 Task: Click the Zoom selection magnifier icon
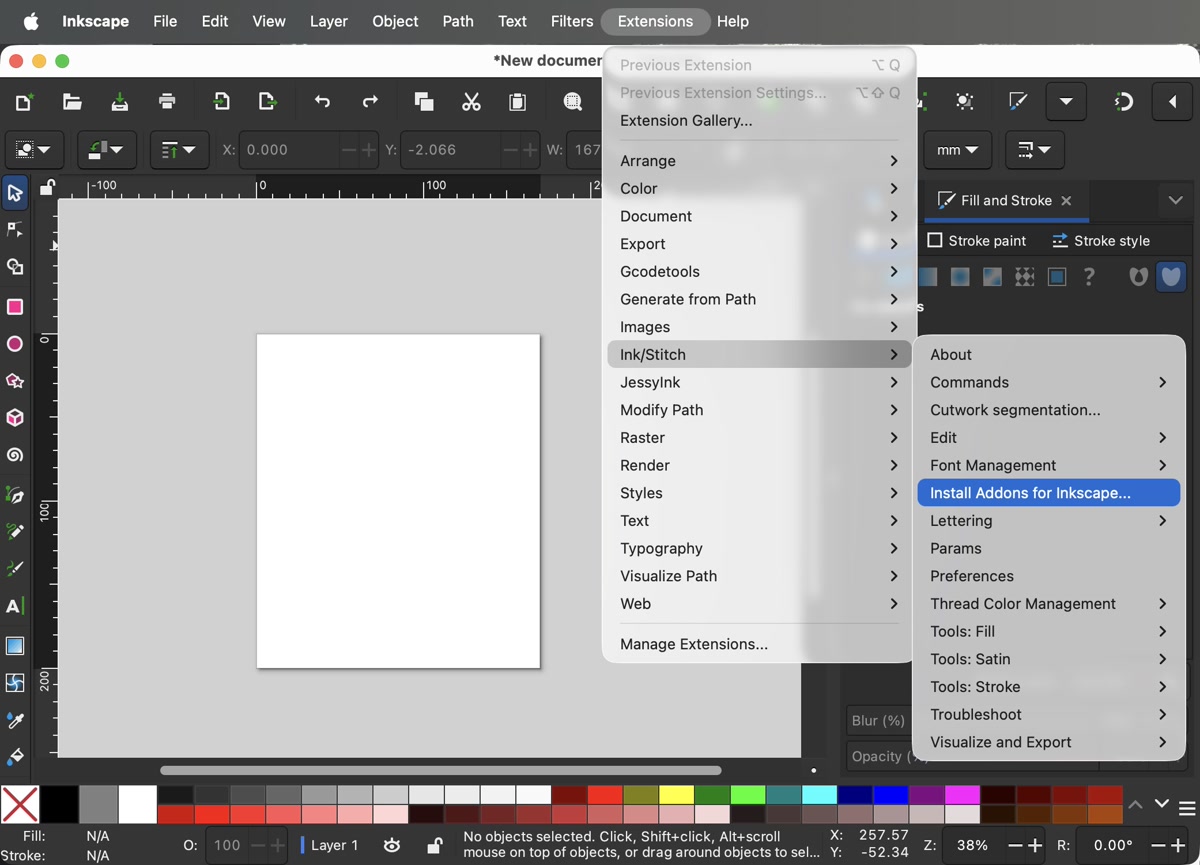pyautogui.click(x=572, y=101)
